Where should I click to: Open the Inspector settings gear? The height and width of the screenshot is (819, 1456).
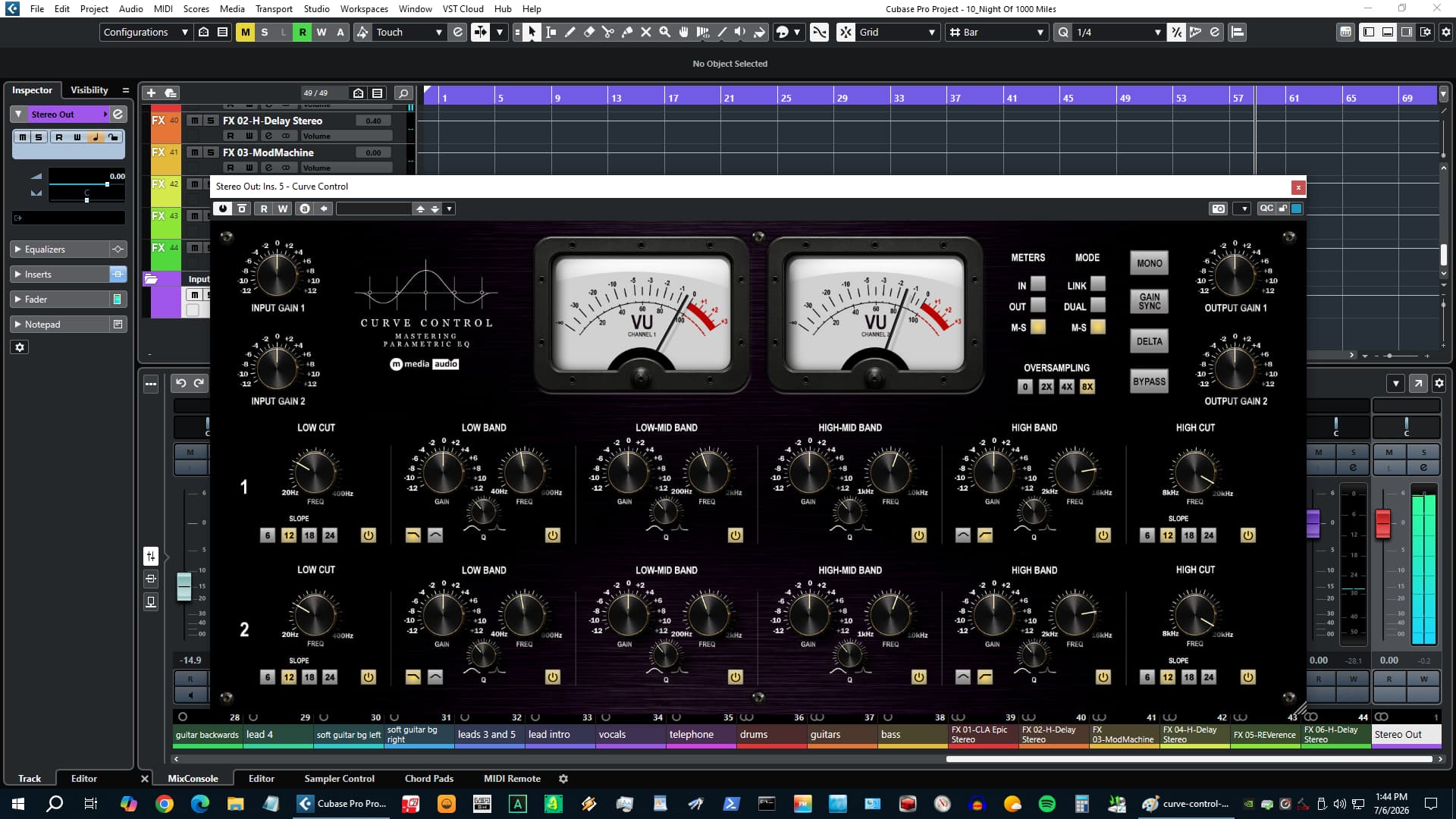click(x=20, y=347)
